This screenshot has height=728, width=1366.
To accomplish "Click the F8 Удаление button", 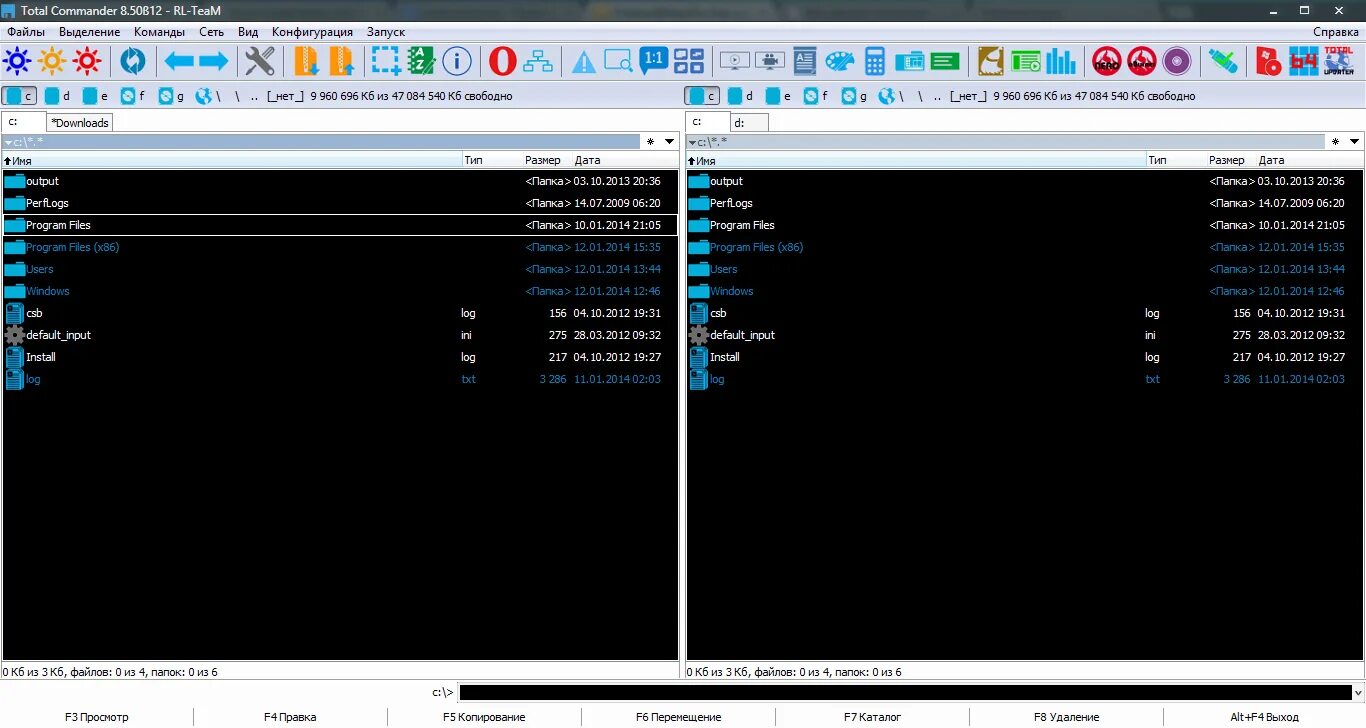I will click(x=1066, y=717).
